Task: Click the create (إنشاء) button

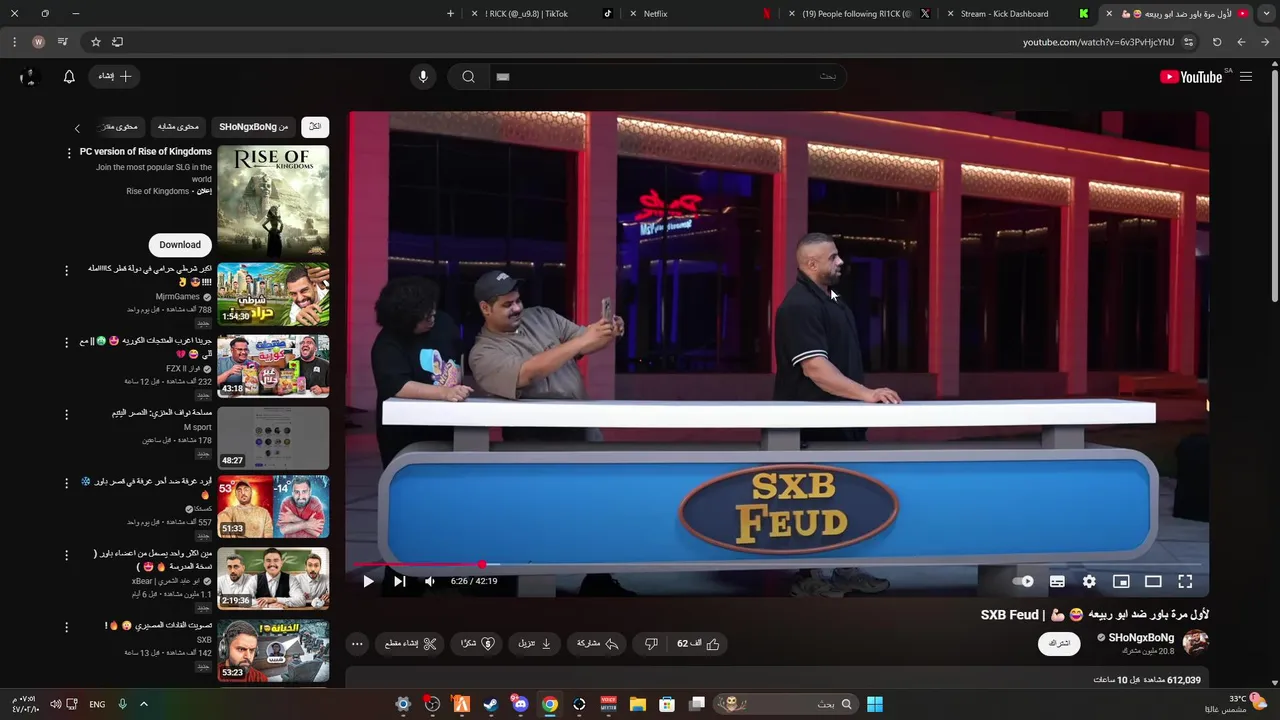Action: (x=115, y=76)
